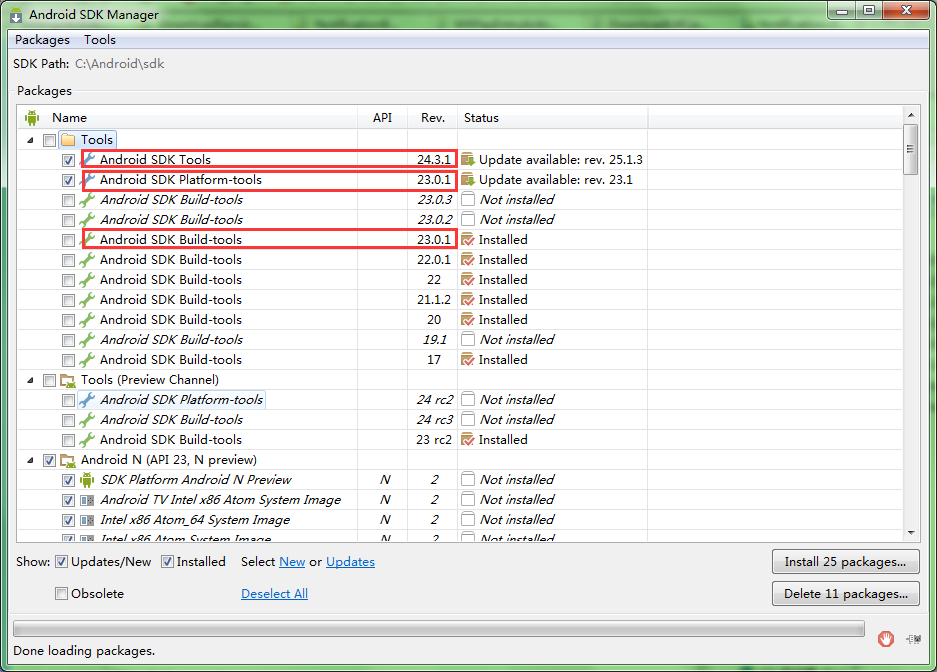Click the Updates selection link

click(x=350, y=562)
